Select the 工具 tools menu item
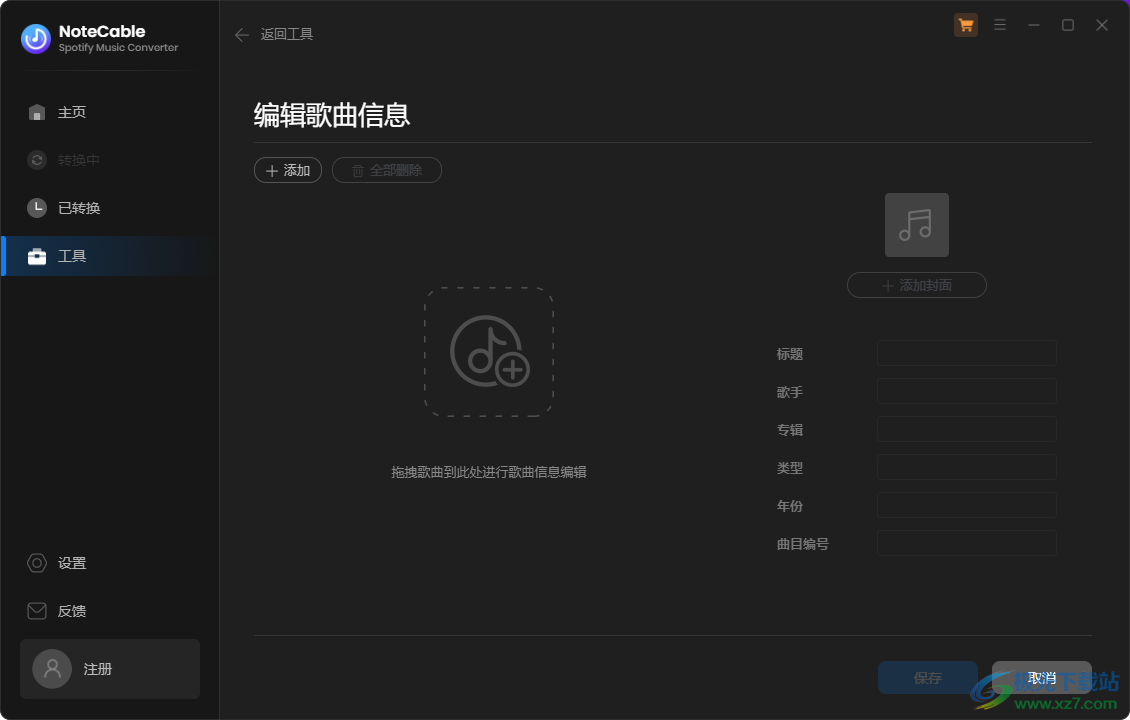 pos(110,256)
